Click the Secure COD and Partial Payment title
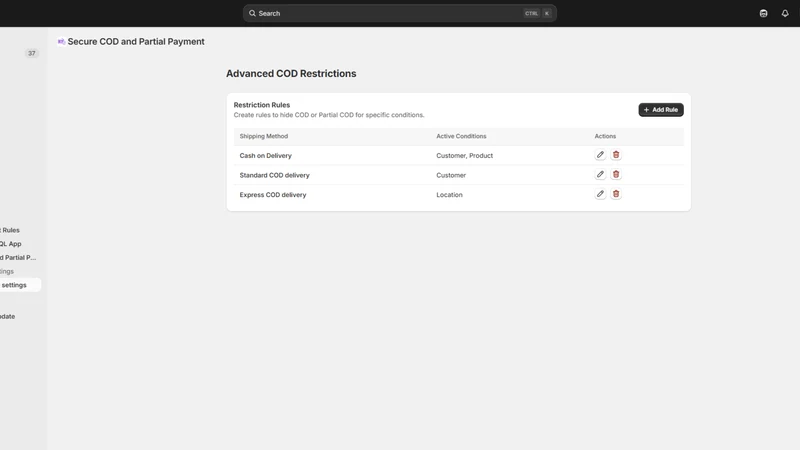 pyautogui.click(x=136, y=41)
